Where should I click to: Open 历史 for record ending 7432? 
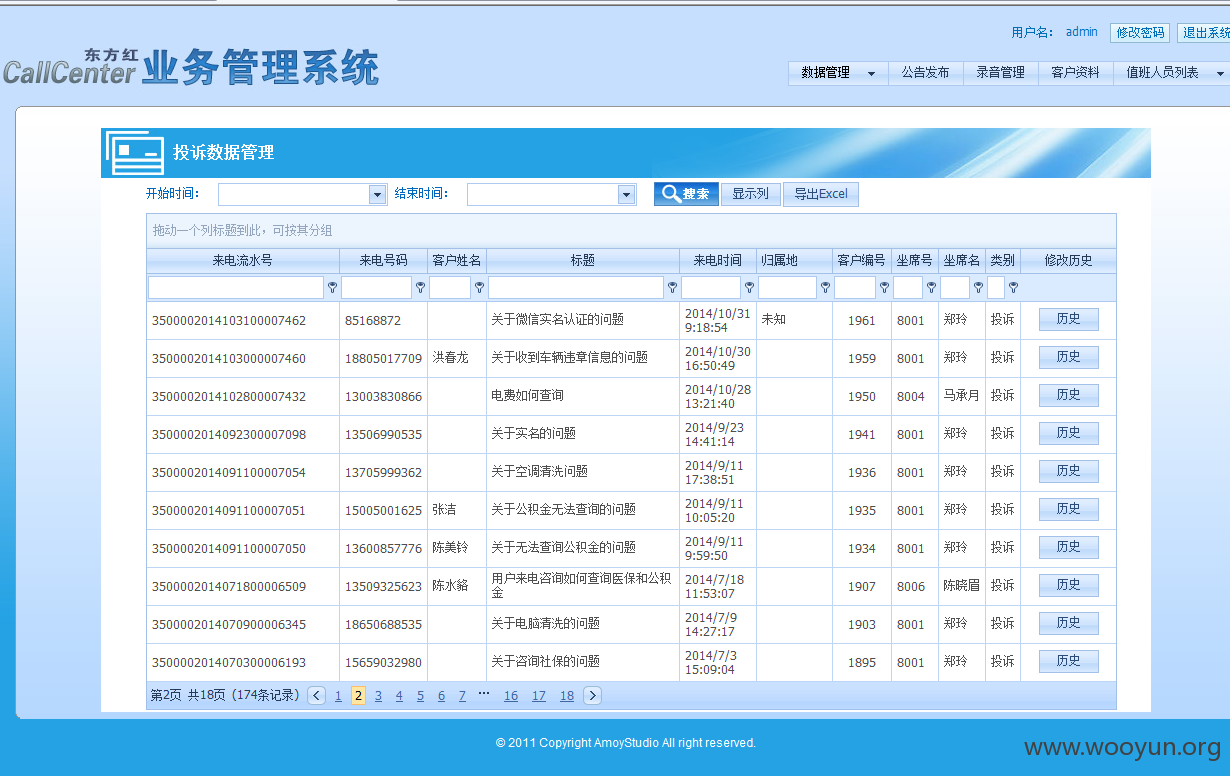pos(1068,395)
